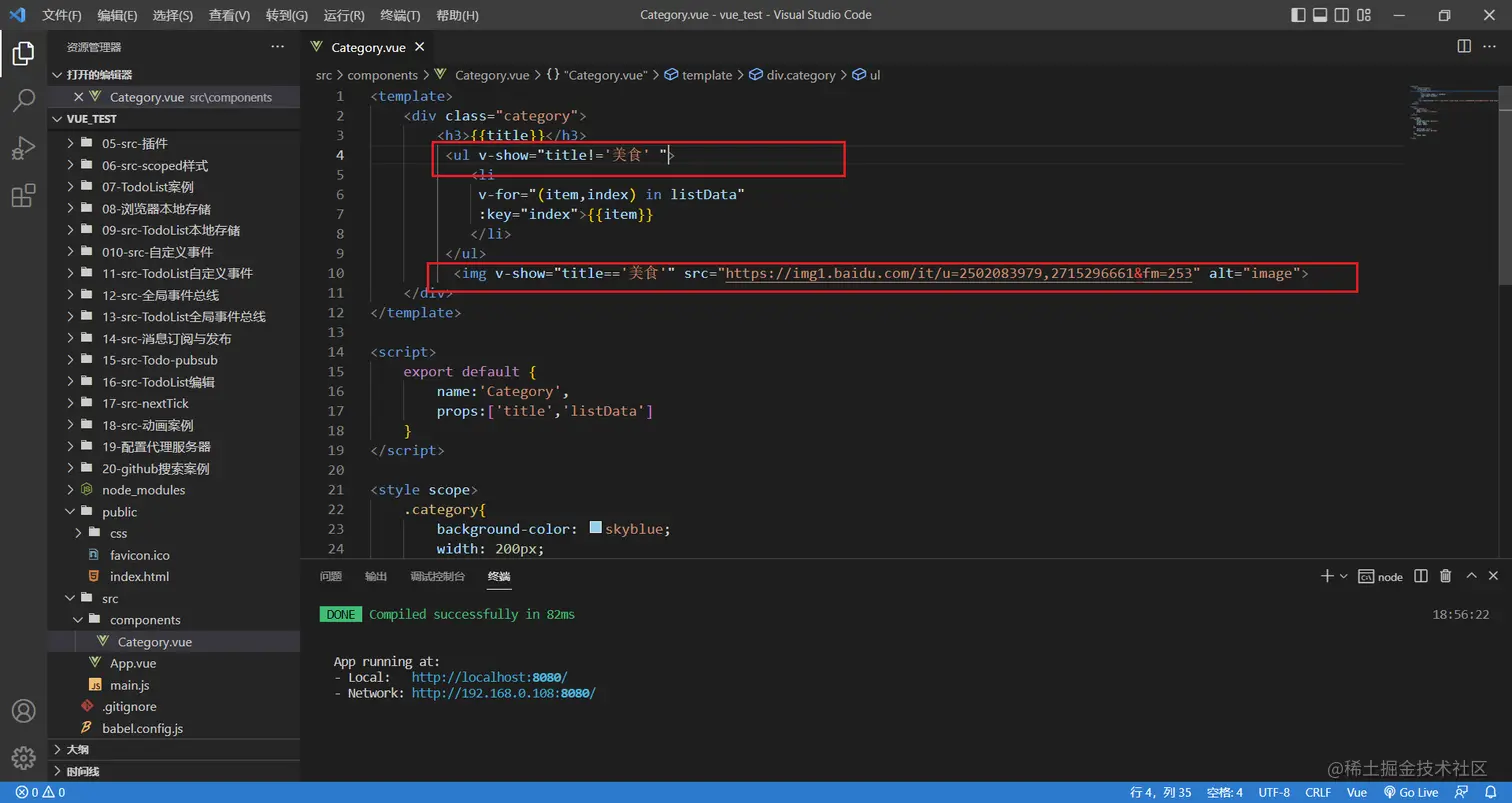The width and height of the screenshot is (1512, 803).
Task: Kill terminal with trash icon
Action: 1445,576
